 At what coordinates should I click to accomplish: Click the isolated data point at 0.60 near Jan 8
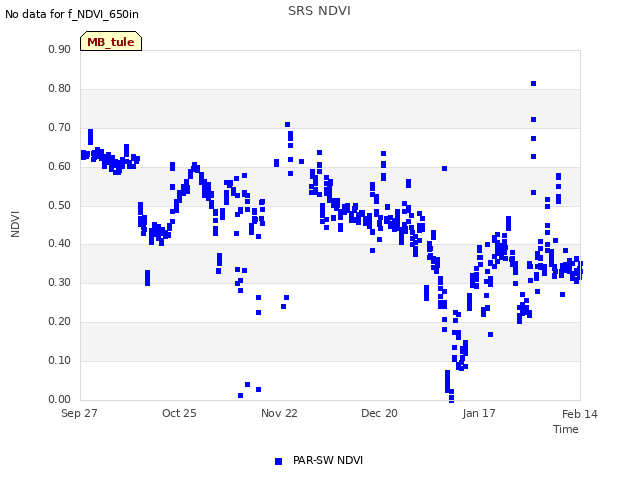click(444, 169)
